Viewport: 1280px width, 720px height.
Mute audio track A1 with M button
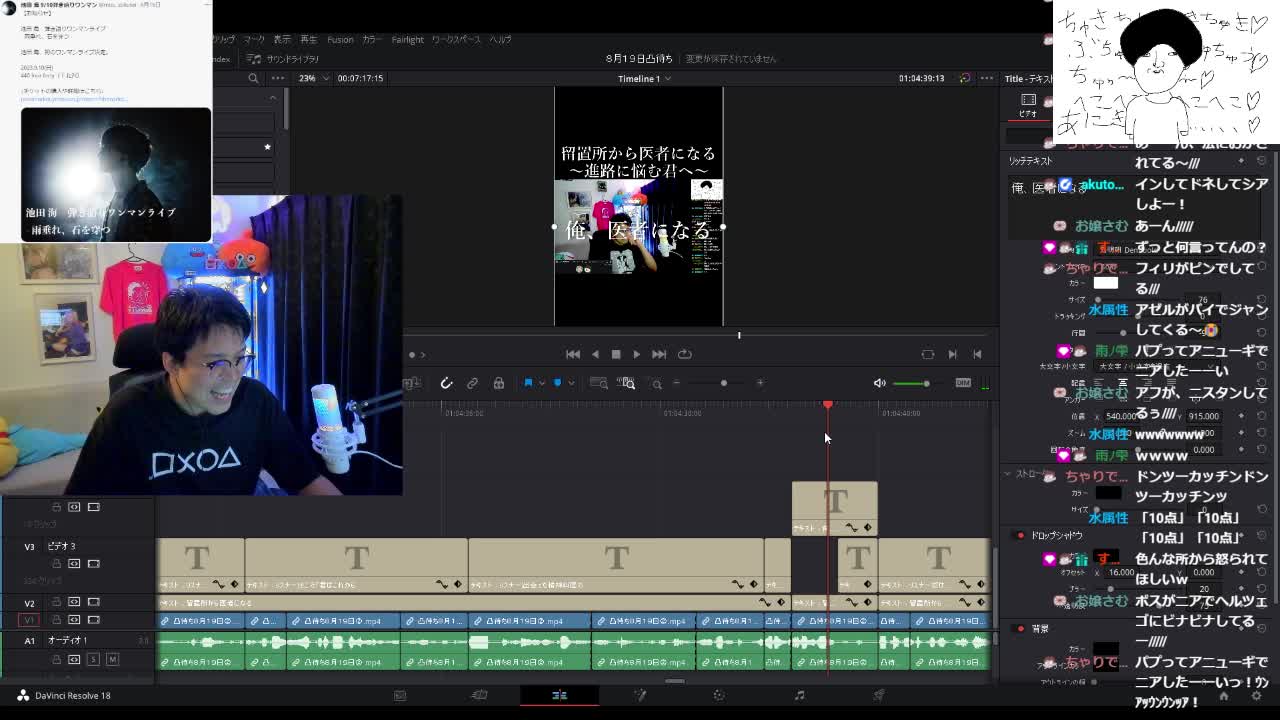pyautogui.click(x=112, y=659)
